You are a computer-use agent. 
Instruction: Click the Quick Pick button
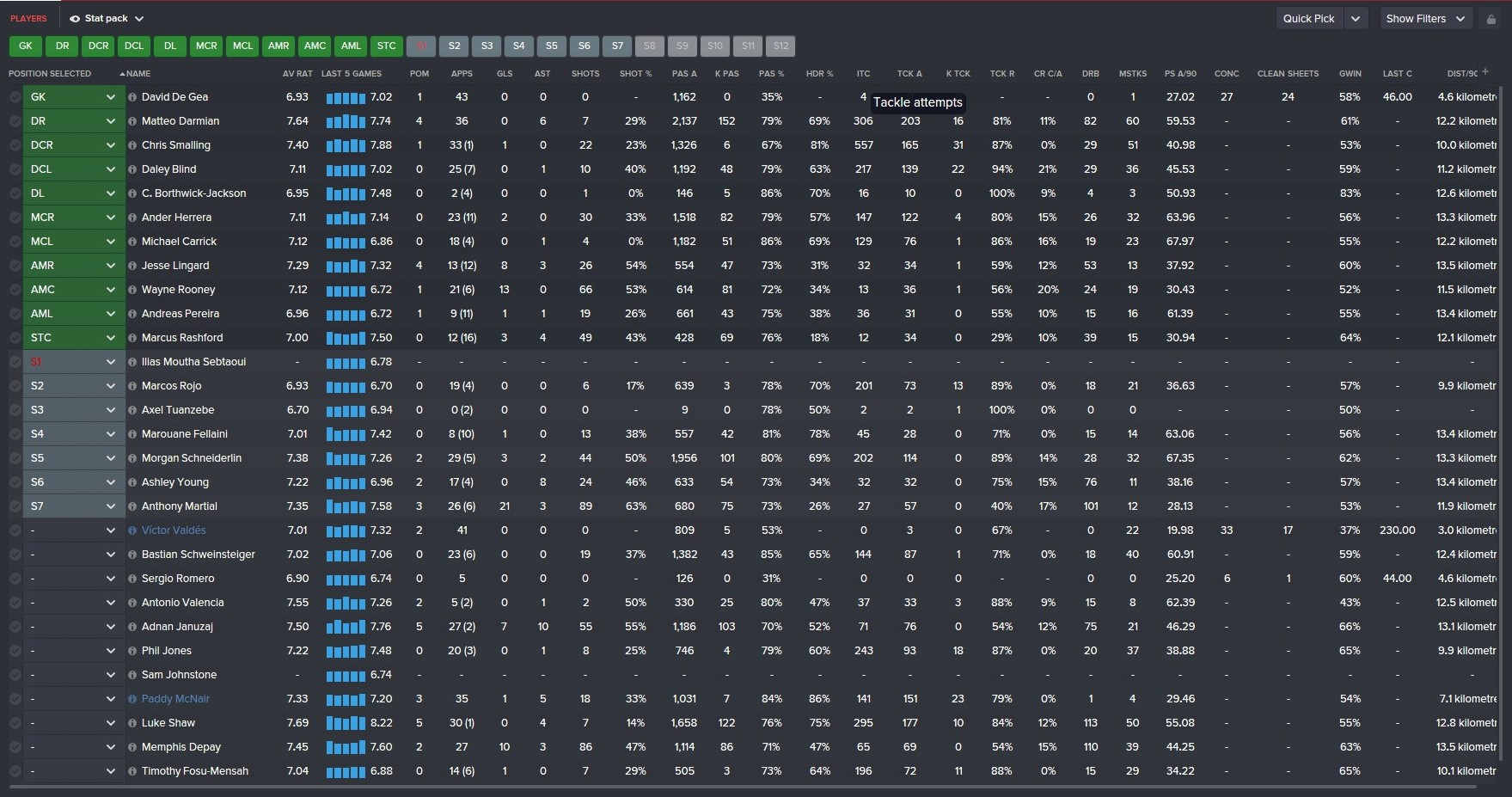click(x=1309, y=19)
